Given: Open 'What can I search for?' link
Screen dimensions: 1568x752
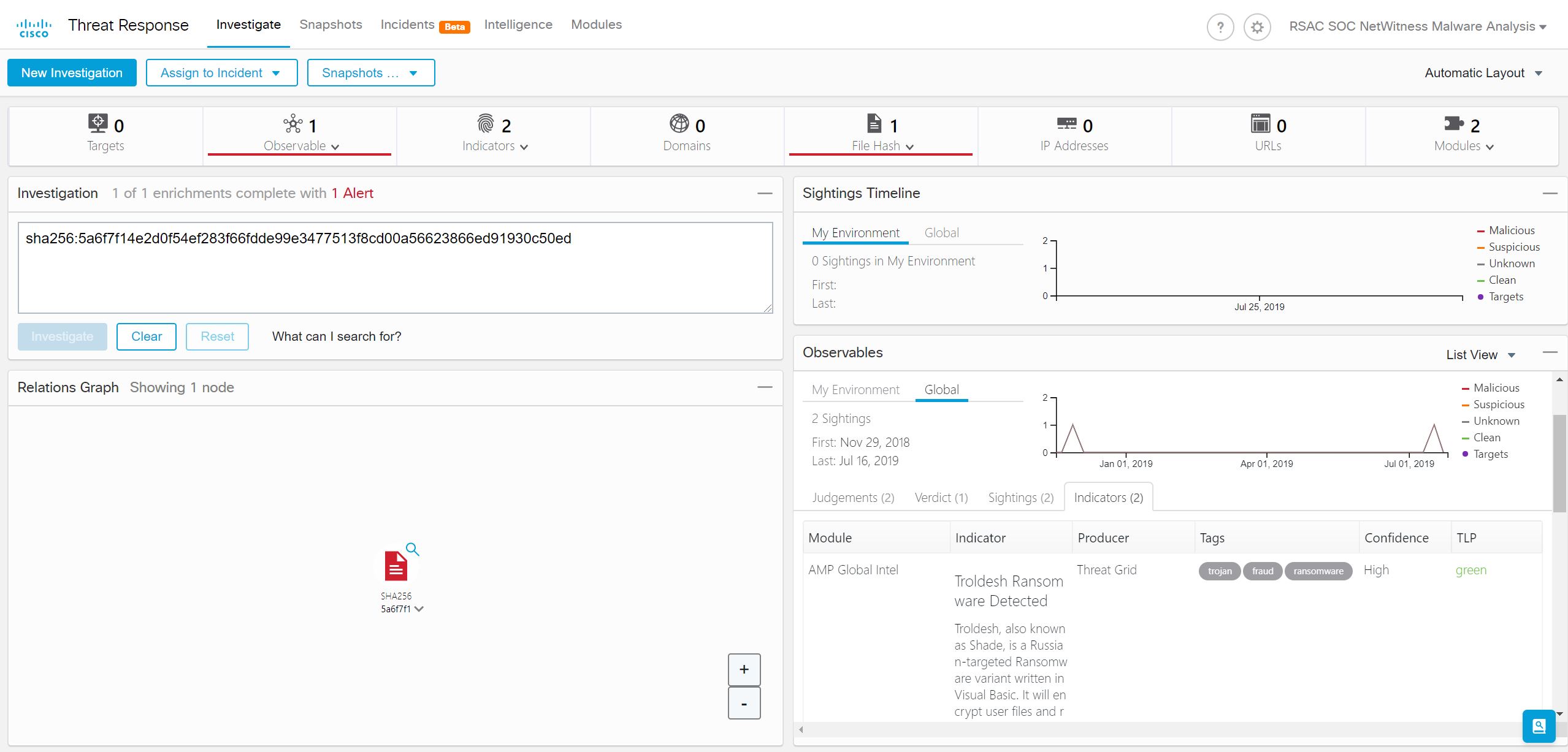Looking at the screenshot, I should [337, 336].
